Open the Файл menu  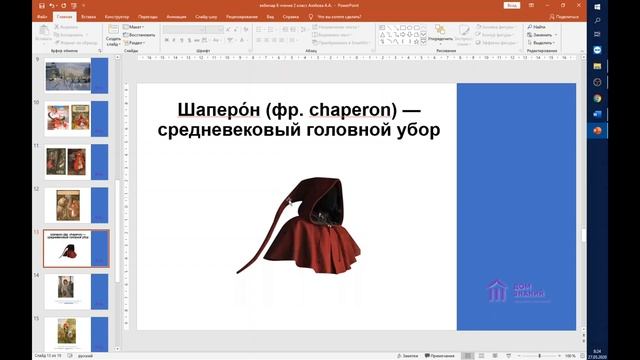coord(42,17)
